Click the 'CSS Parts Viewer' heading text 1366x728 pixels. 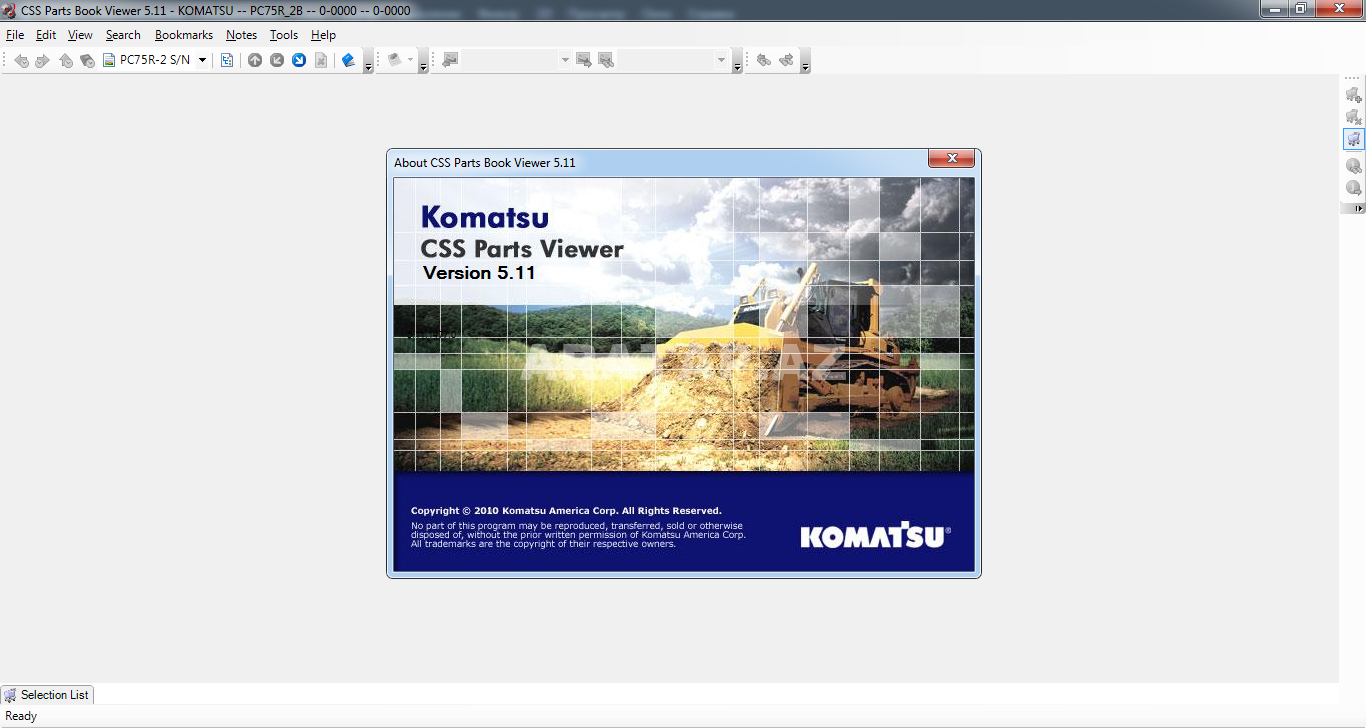[522, 249]
